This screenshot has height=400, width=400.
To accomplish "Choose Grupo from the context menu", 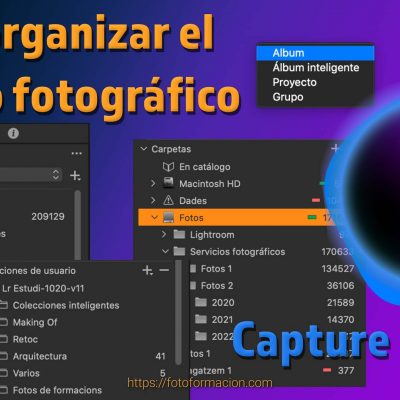I will pyautogui.click(x=315, y=97).
